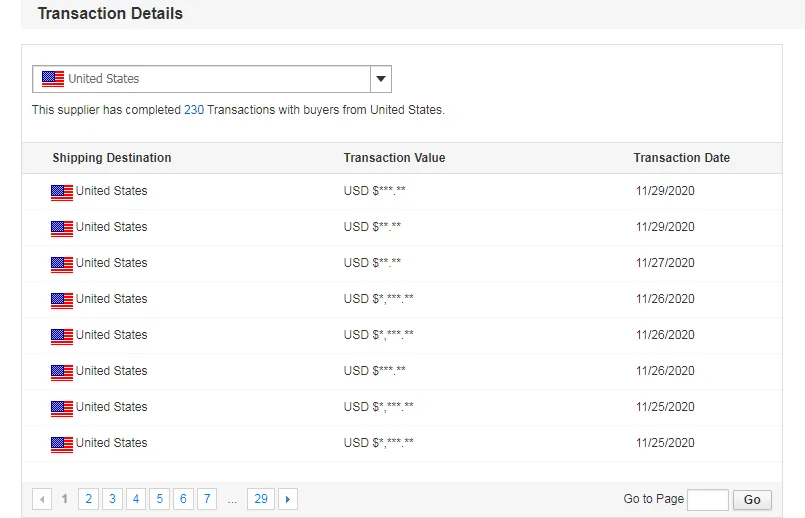805x518 pixels.
Task: Click the 230 transactions link
Action: 193,110
